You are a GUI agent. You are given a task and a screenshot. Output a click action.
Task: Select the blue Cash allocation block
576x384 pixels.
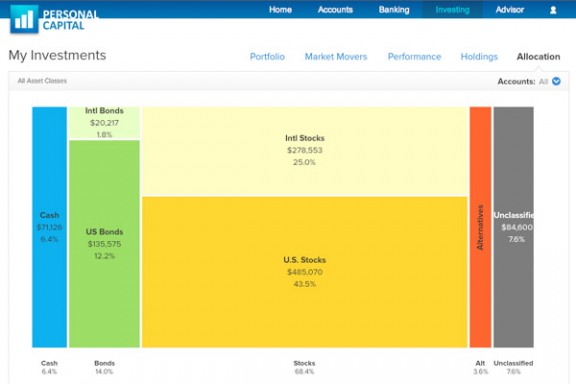coord(49,227)
